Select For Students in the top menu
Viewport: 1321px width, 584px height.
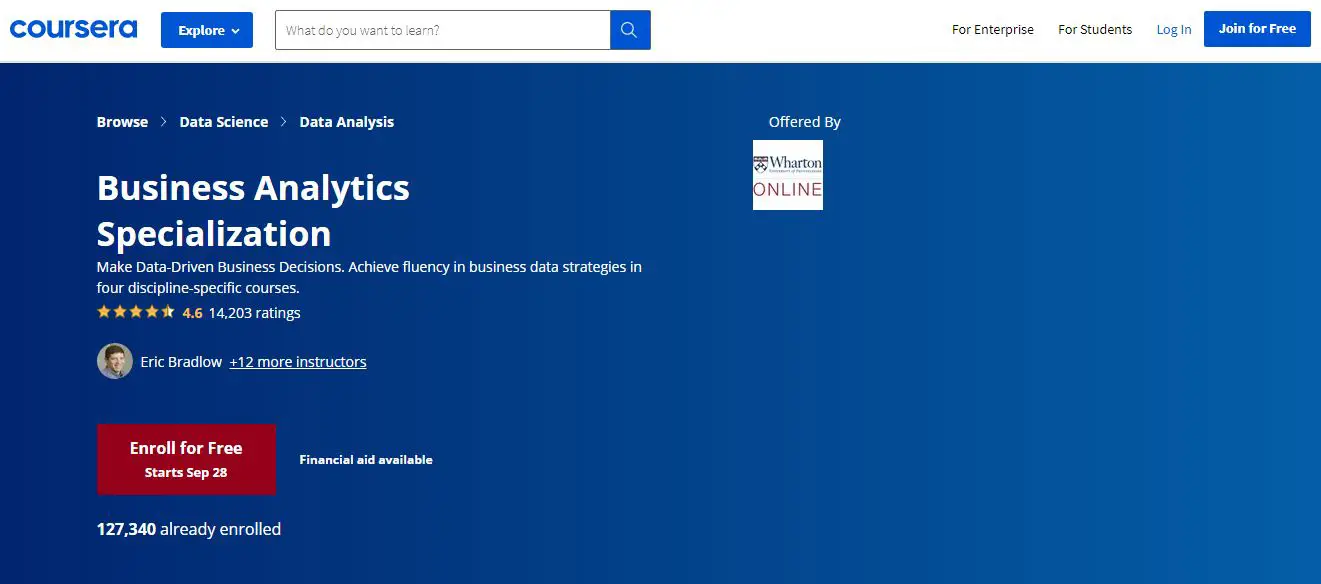click(1094, 30)
